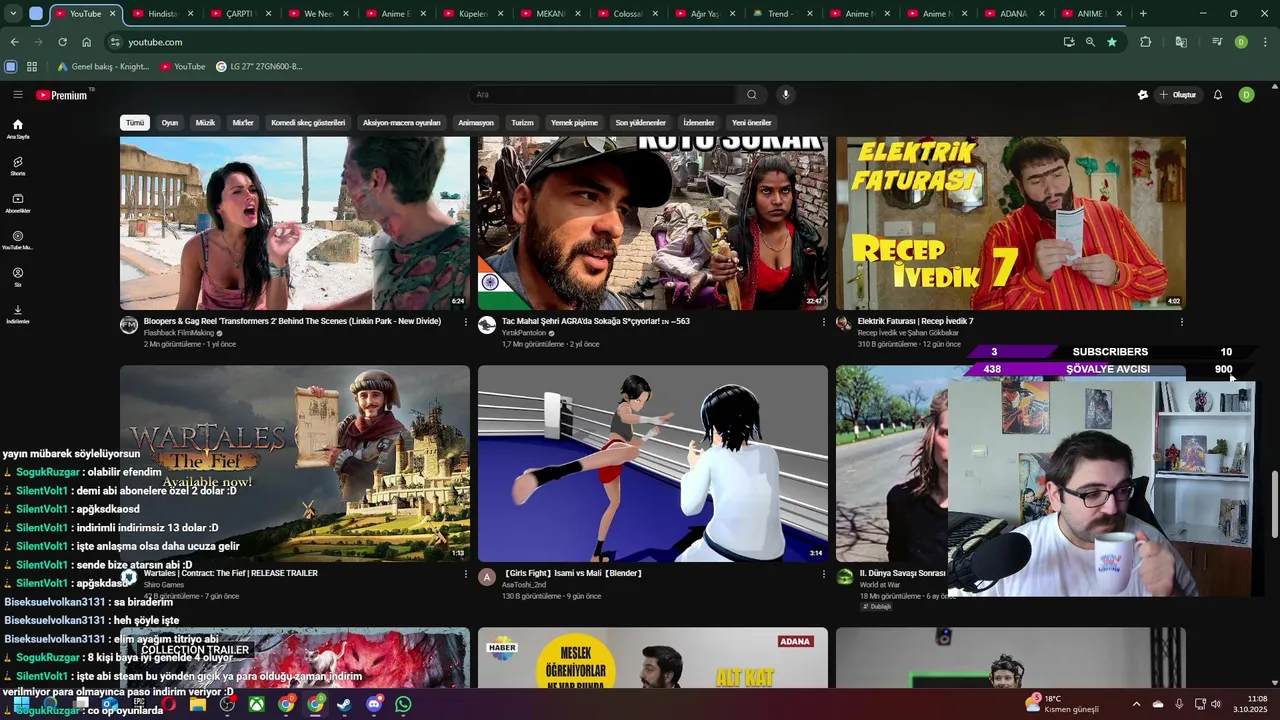1280x720 pixels.
Task: Select the İzlenenler filter chip
Action: pos(699,123)
